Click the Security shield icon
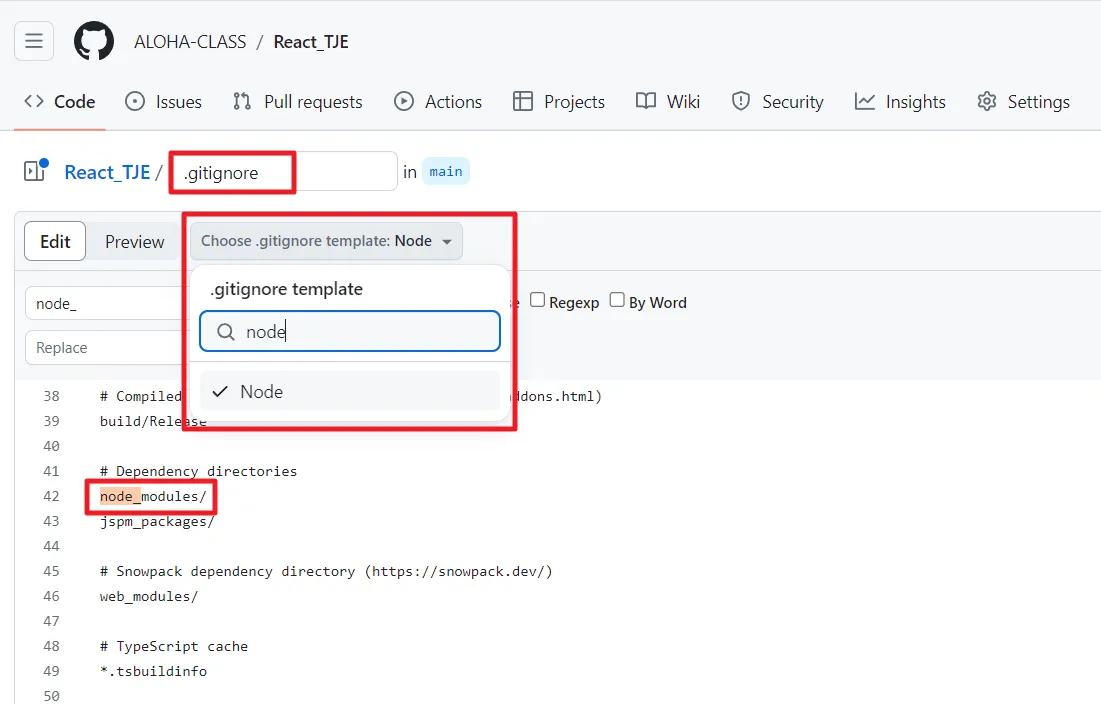This screenshot has width=1101, height=704. [x=741, y=101]
